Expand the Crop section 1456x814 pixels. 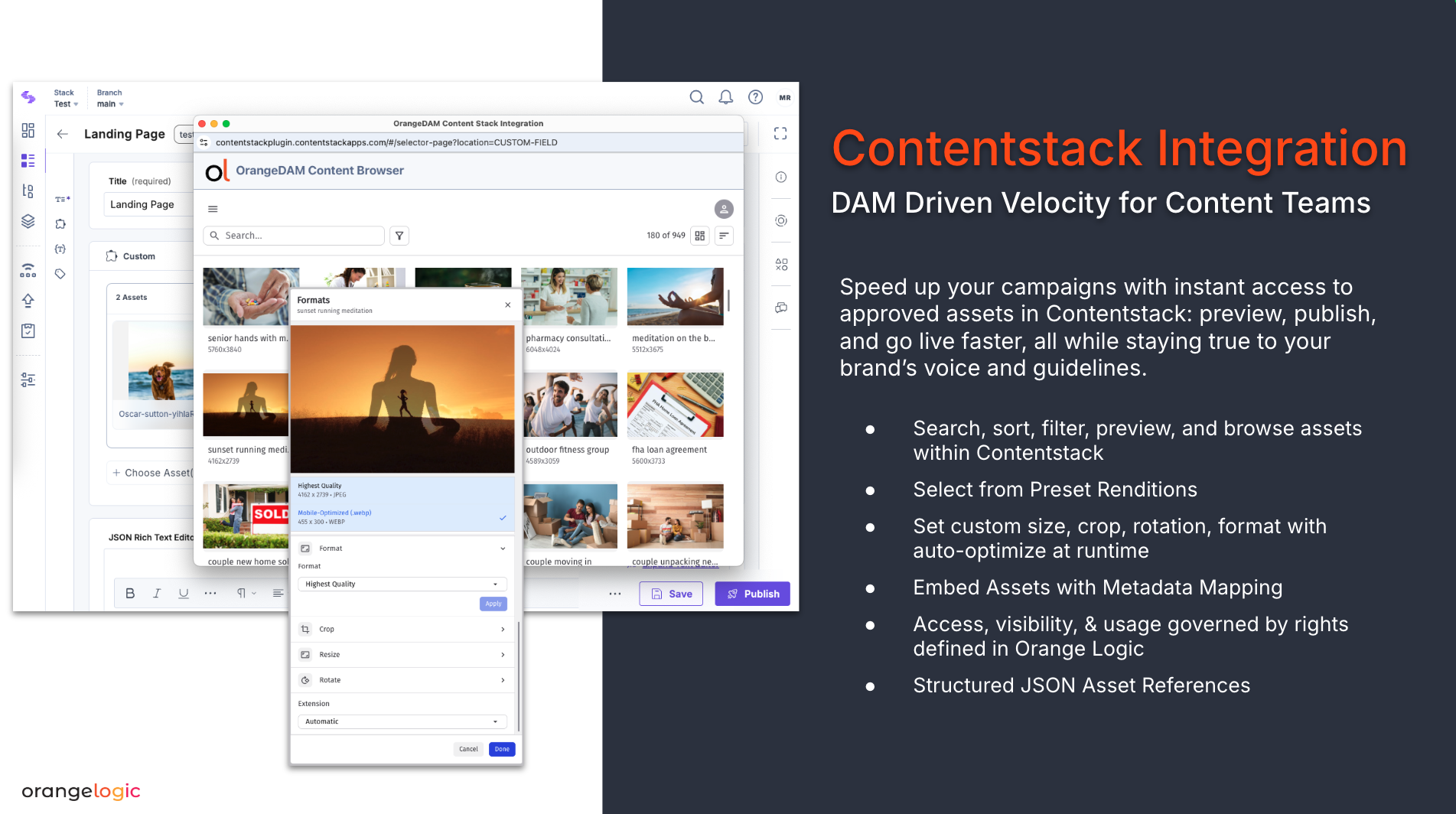tap(402, 630)
